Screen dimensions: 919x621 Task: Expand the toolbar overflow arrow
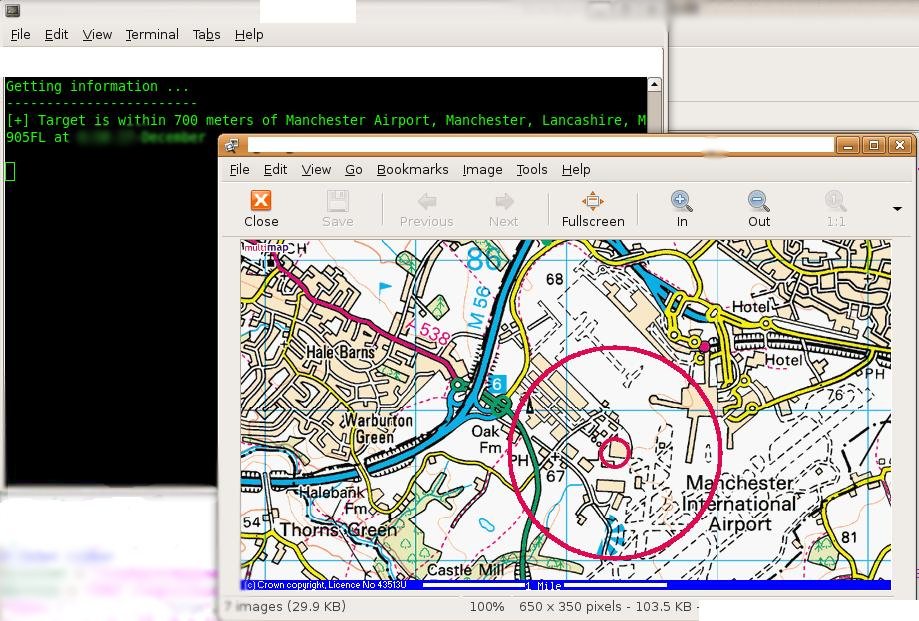[x=897, y=209]
